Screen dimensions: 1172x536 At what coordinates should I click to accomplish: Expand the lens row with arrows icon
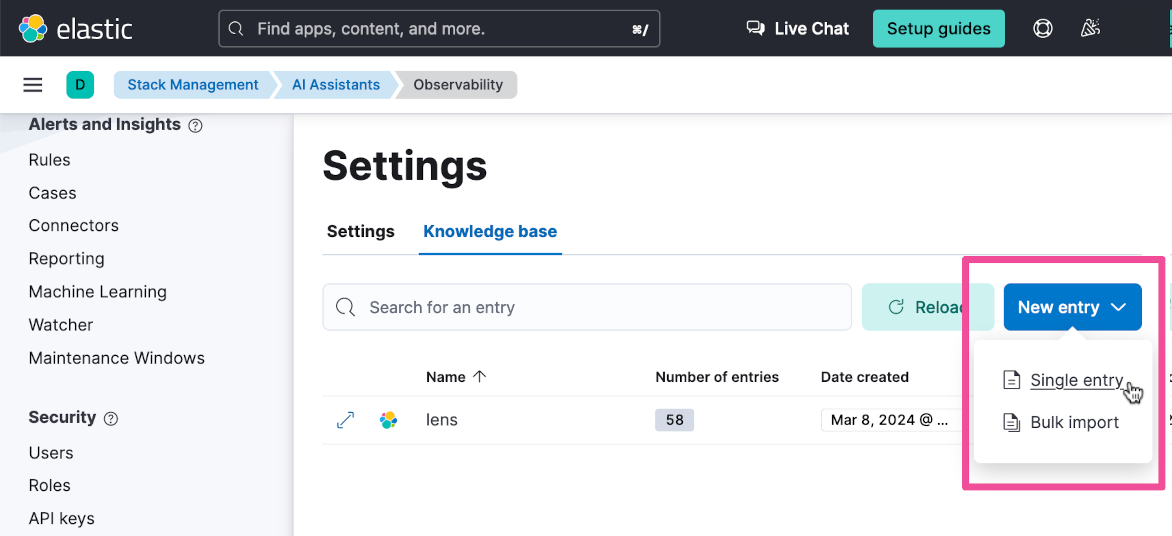pos(345,420)
